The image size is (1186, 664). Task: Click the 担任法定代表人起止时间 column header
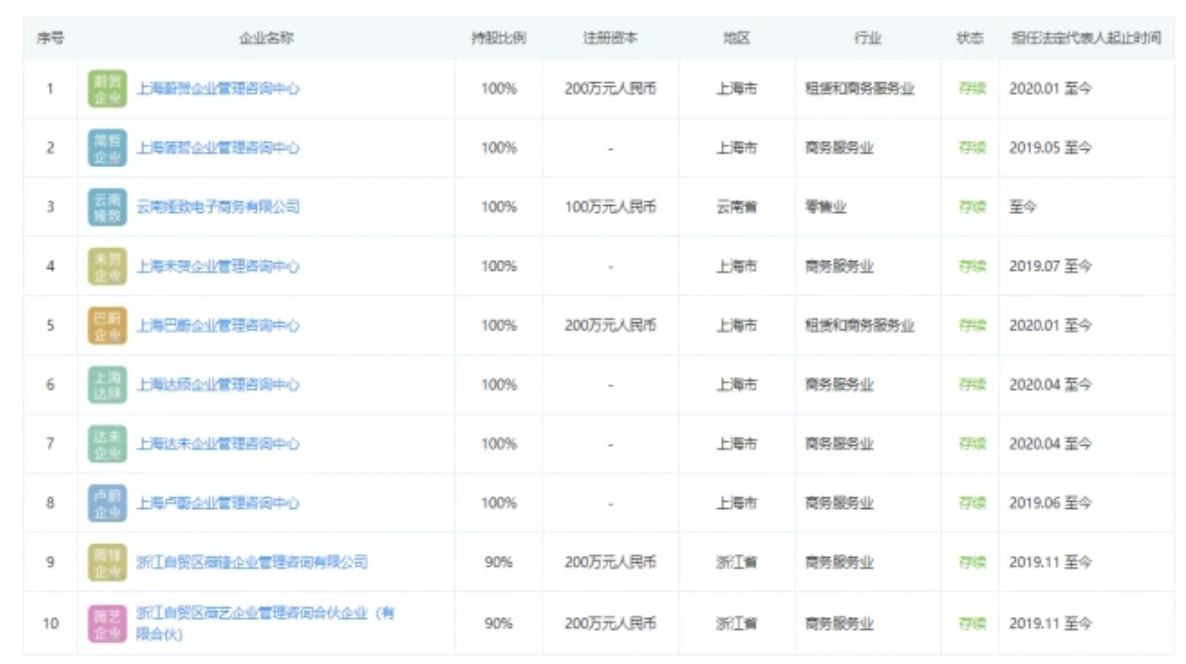point(1086,38)
